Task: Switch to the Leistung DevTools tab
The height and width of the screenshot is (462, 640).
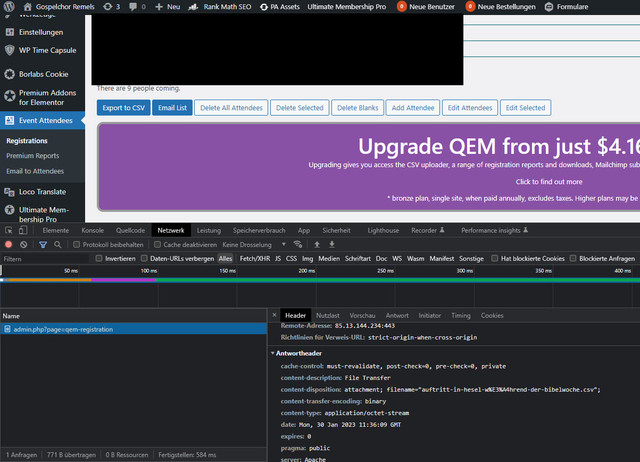Action: [209, 230]
